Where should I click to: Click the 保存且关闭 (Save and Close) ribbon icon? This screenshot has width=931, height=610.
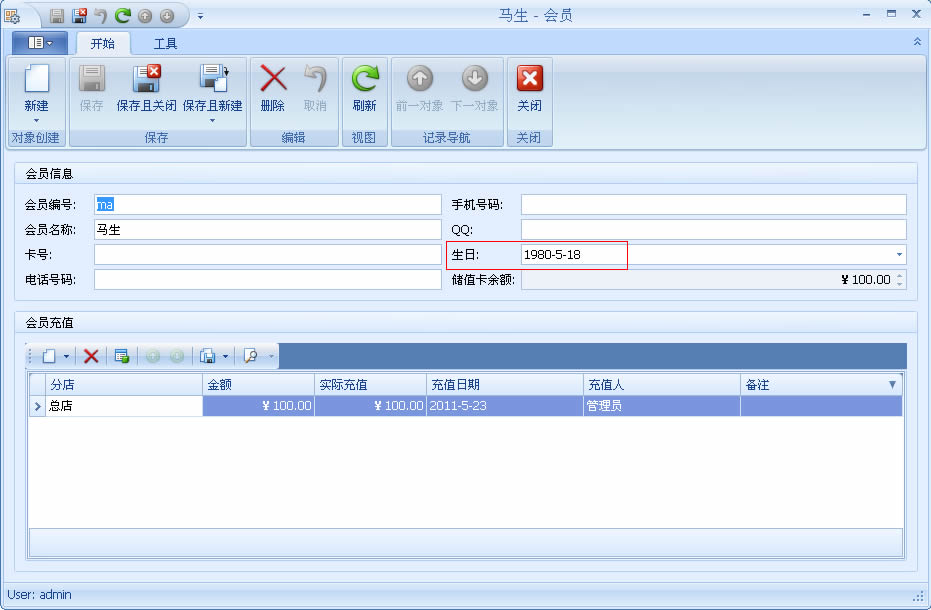pyautogui.click(x=146, y=80)
